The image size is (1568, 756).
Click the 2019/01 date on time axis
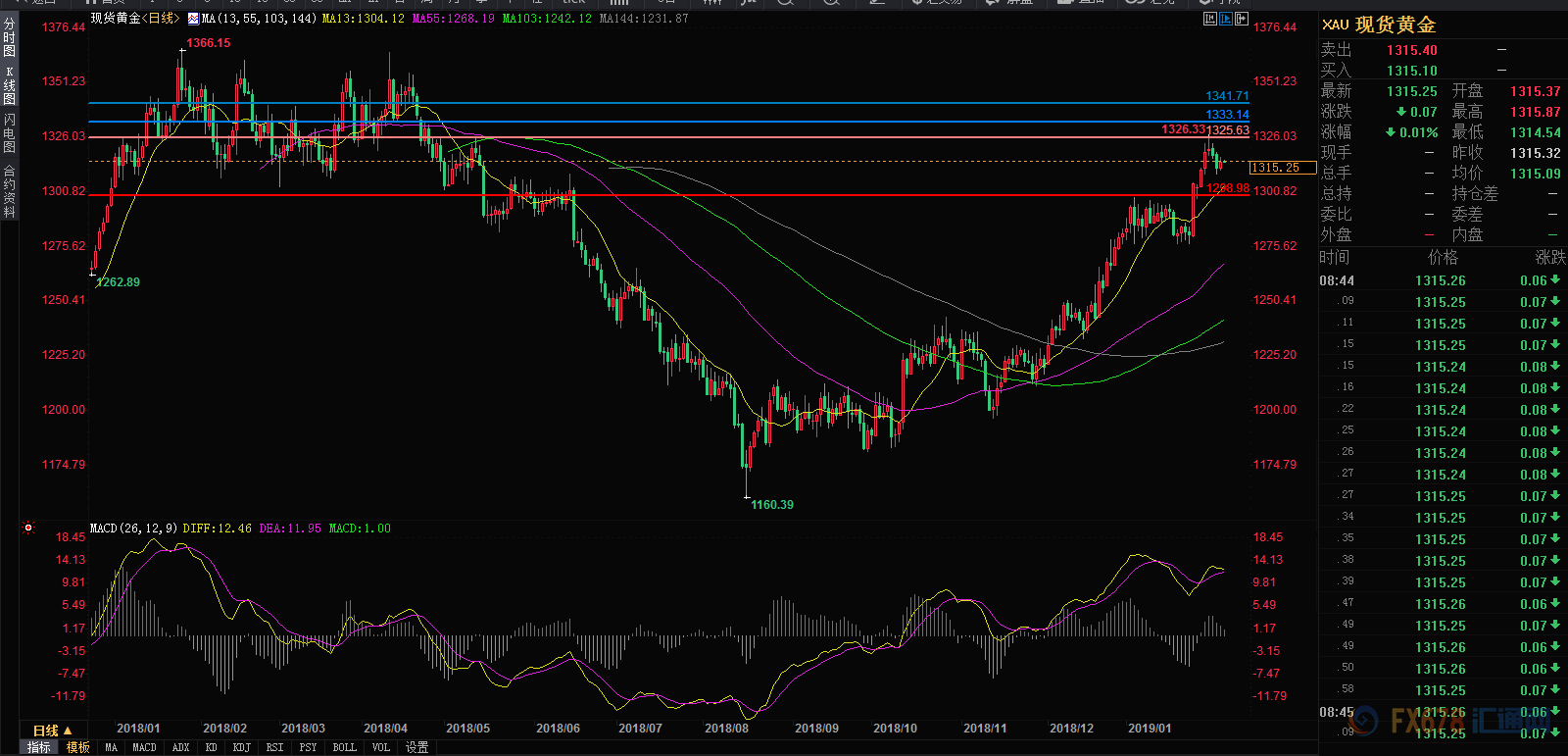click(x=1150, y=729)
